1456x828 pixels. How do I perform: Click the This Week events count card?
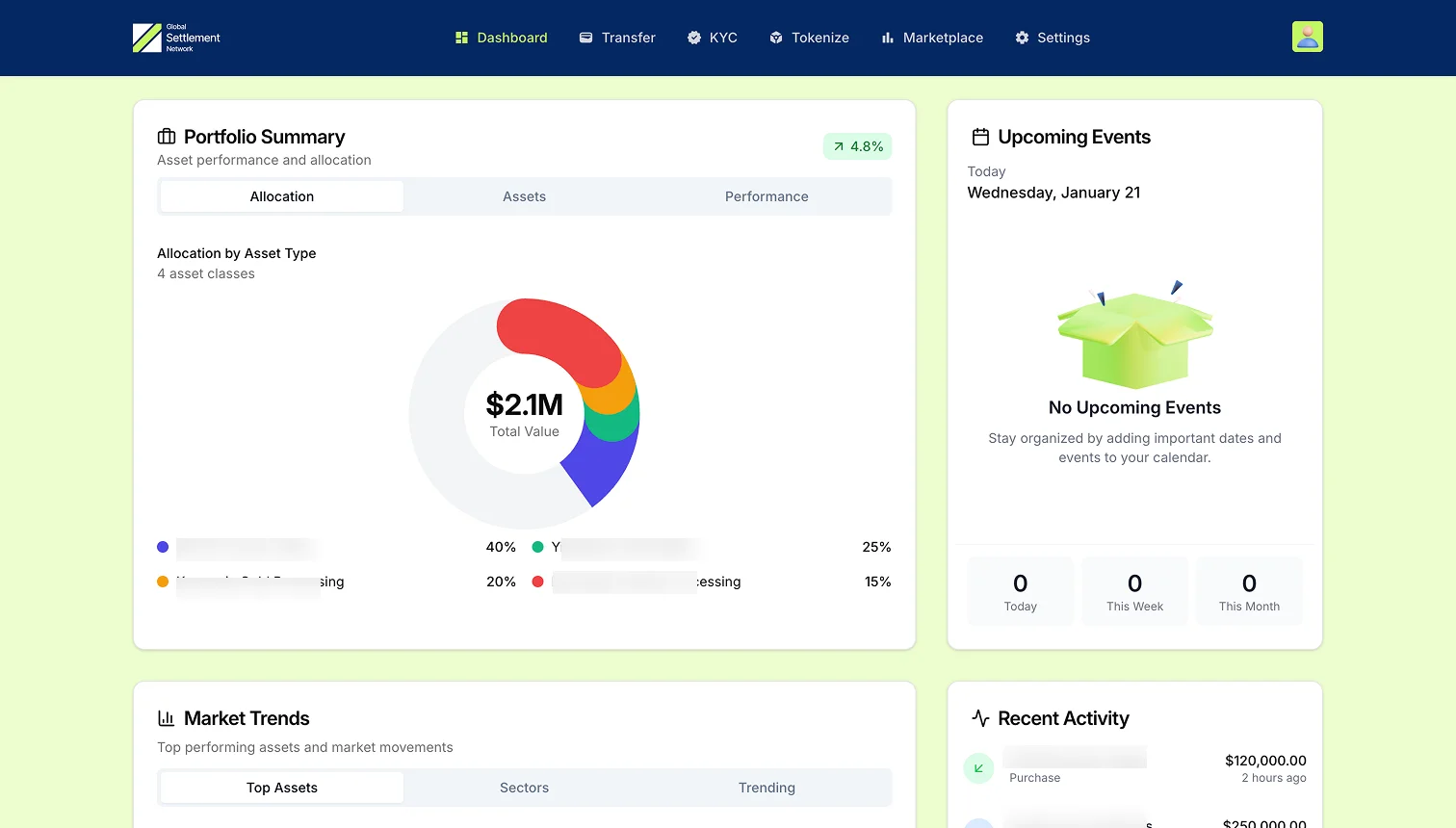[1135, 591]
